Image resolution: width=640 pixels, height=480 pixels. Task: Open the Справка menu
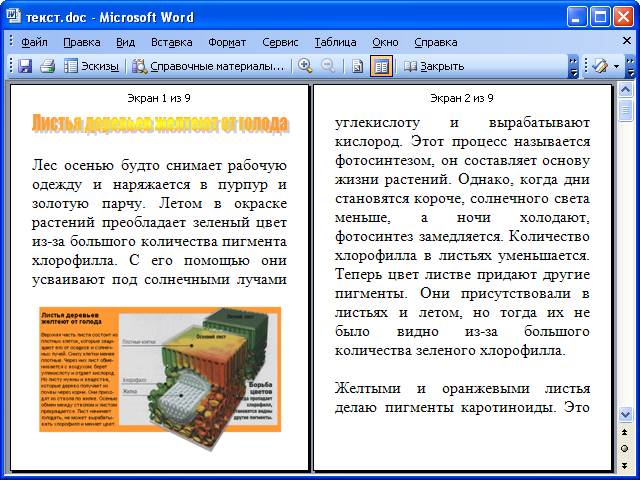click(436, 42)
